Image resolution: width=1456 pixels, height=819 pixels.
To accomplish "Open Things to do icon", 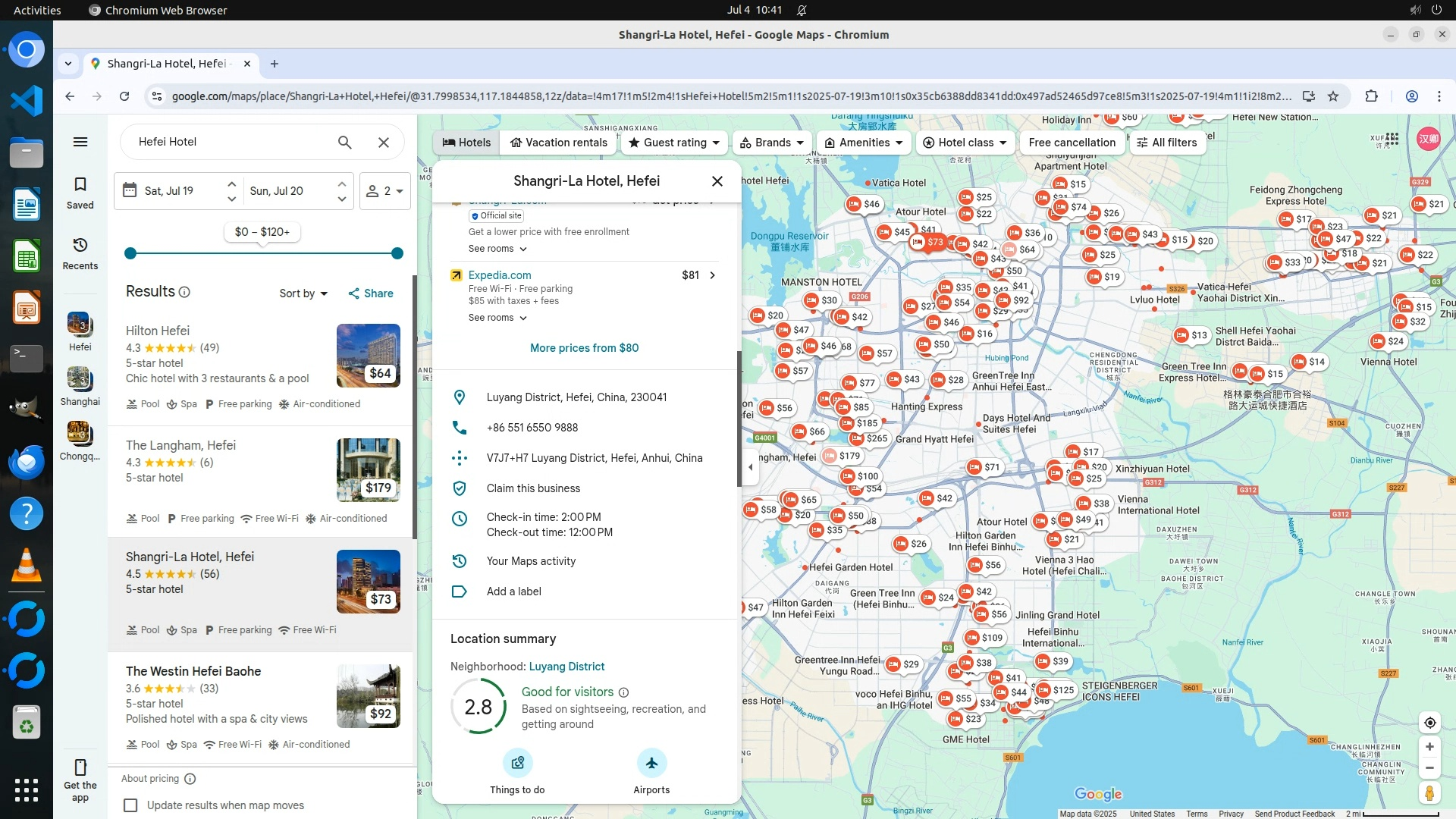I will pos(517,763).
